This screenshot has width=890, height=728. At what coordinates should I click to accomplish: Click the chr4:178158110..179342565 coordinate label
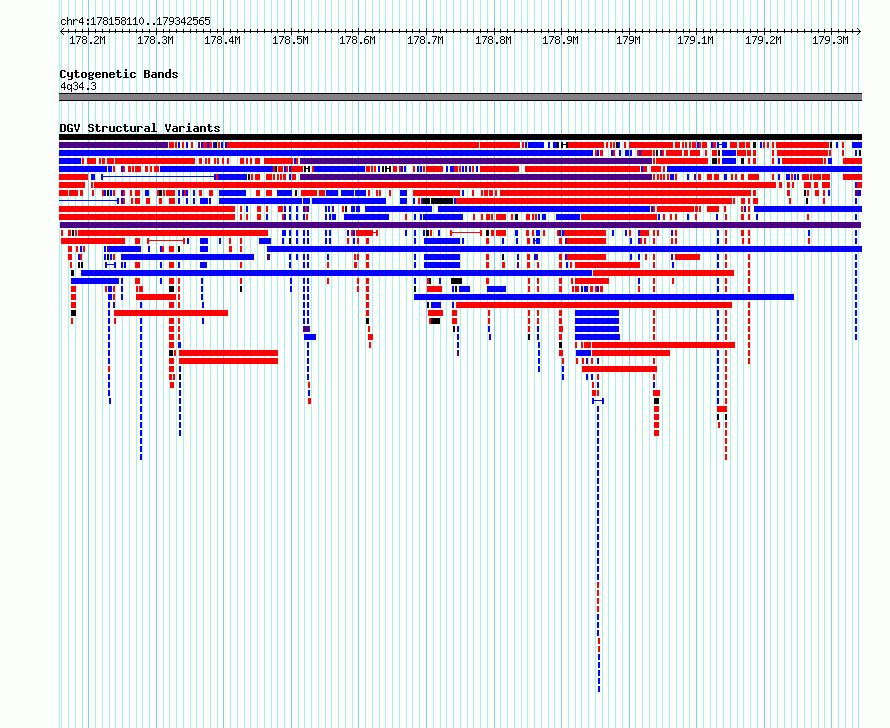(135, 21)
